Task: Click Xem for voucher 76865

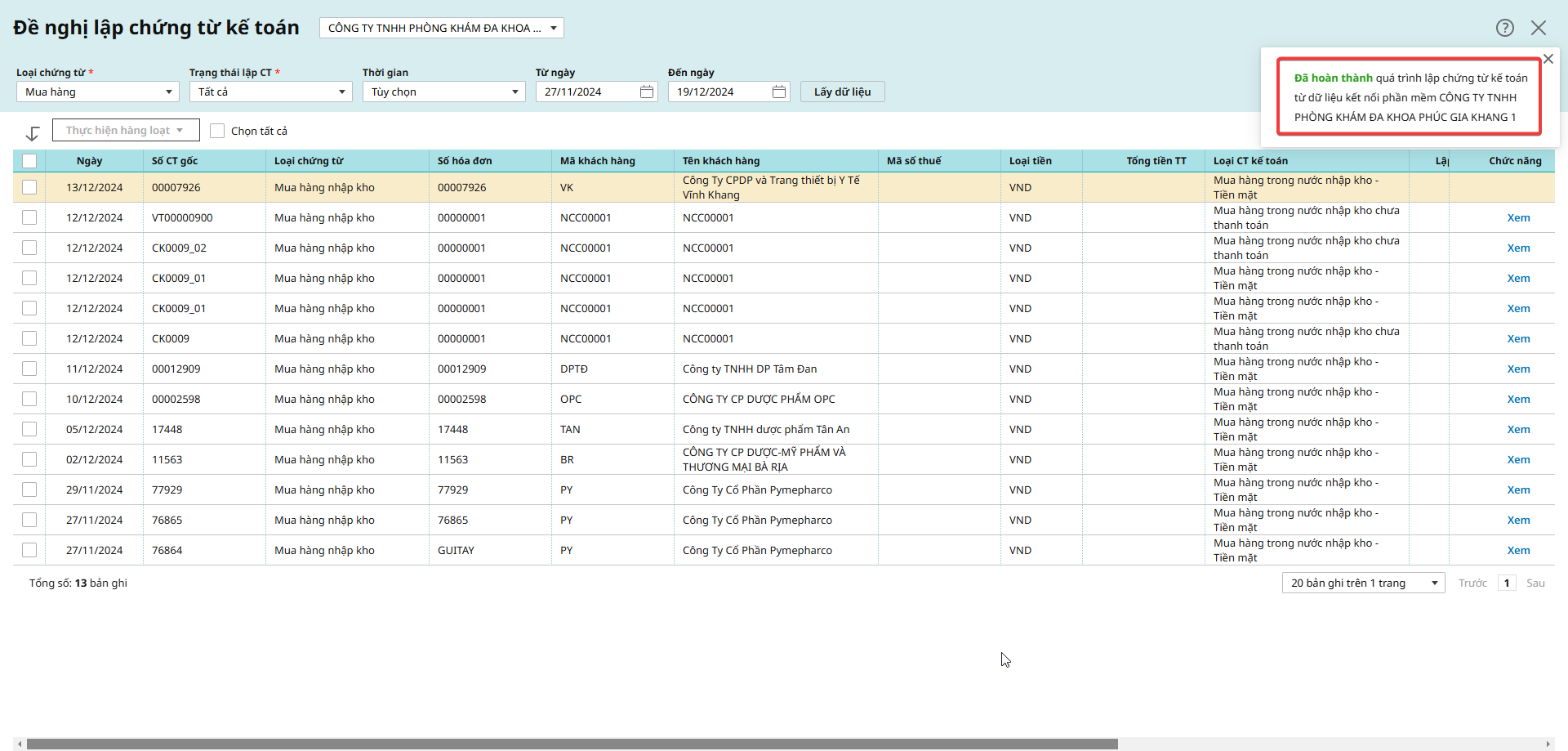Action: (1518, 520)
